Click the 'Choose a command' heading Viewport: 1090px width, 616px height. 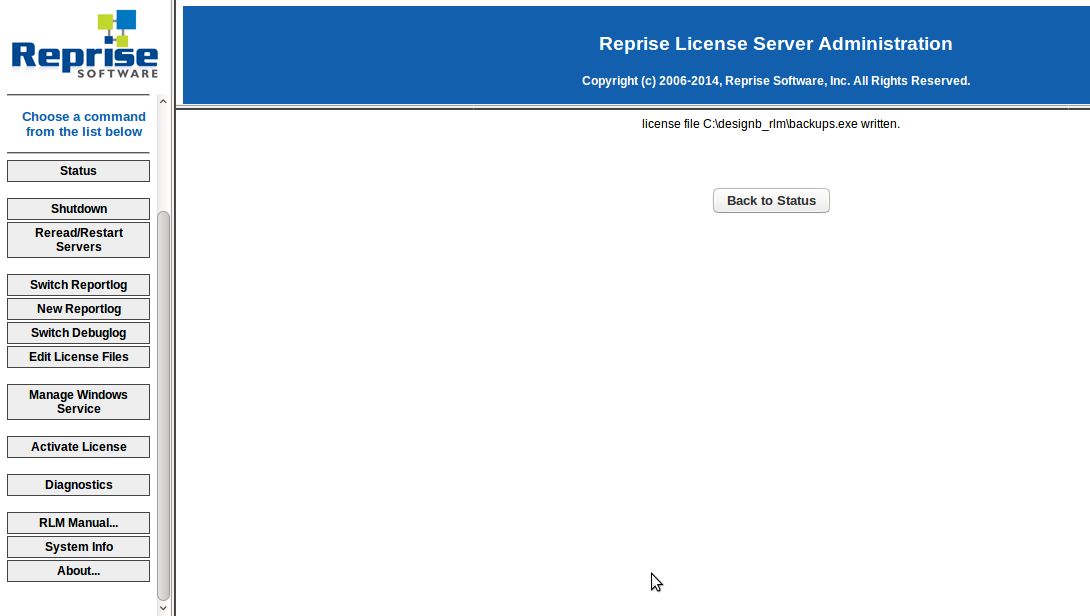(x=84, y=124)
